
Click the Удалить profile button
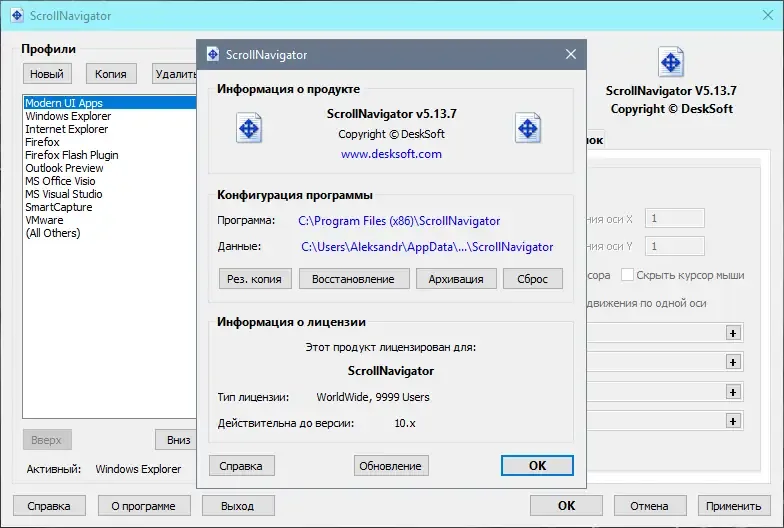[174, 74]
